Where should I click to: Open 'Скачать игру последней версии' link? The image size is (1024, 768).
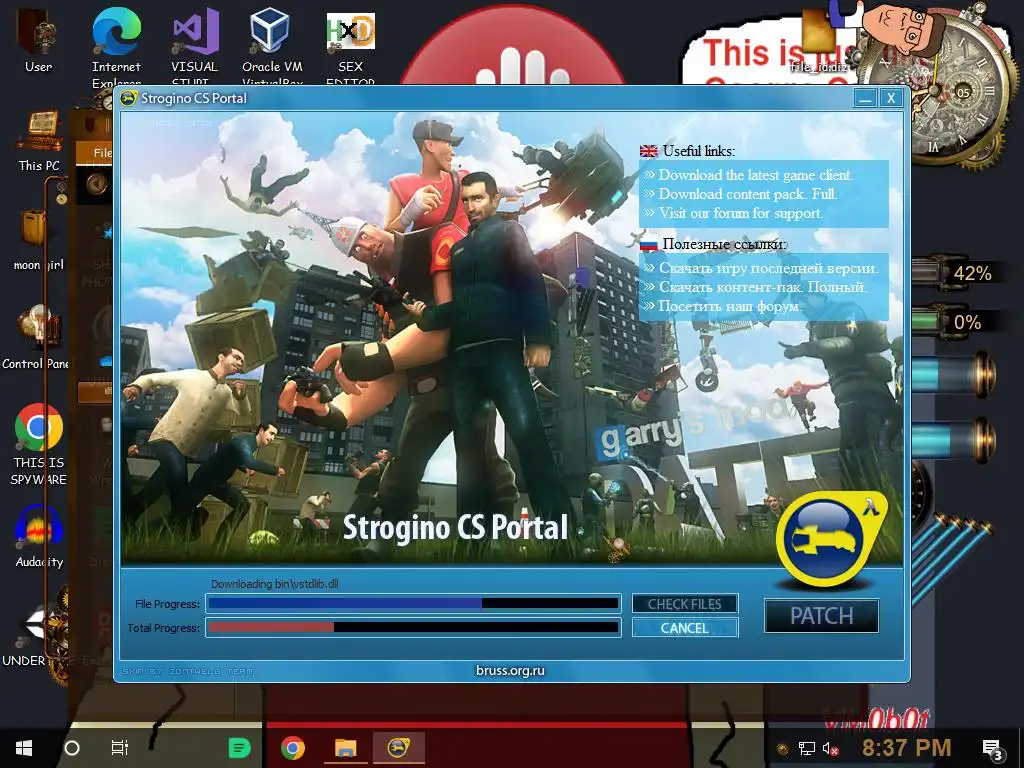(x=769, y=268)
